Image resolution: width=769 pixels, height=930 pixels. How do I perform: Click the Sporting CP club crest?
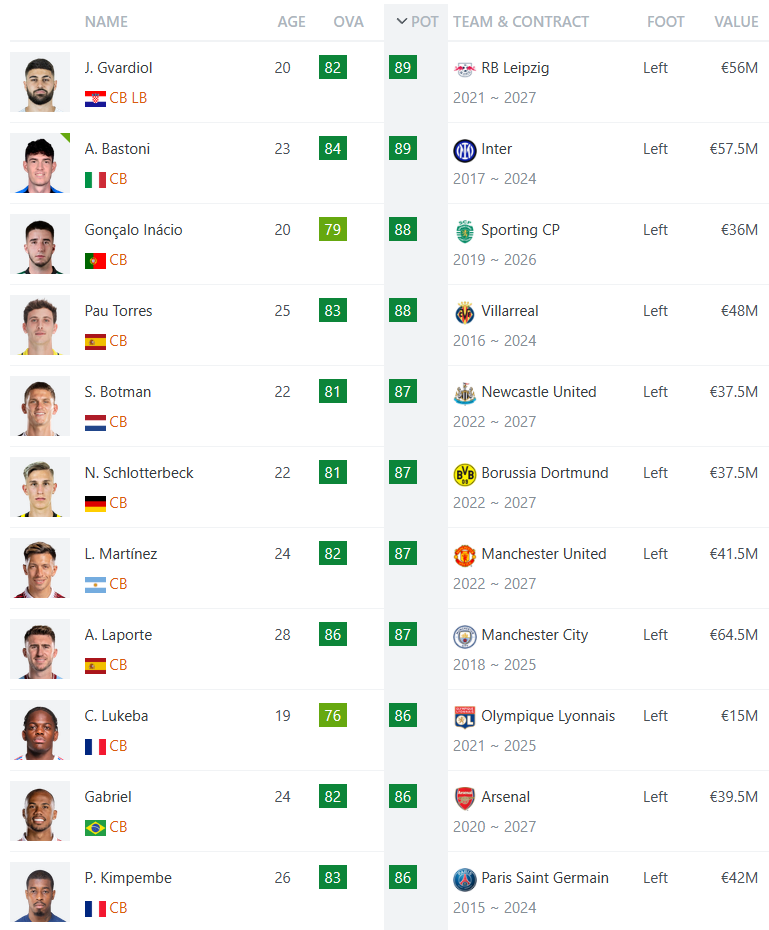coord(464,231)
